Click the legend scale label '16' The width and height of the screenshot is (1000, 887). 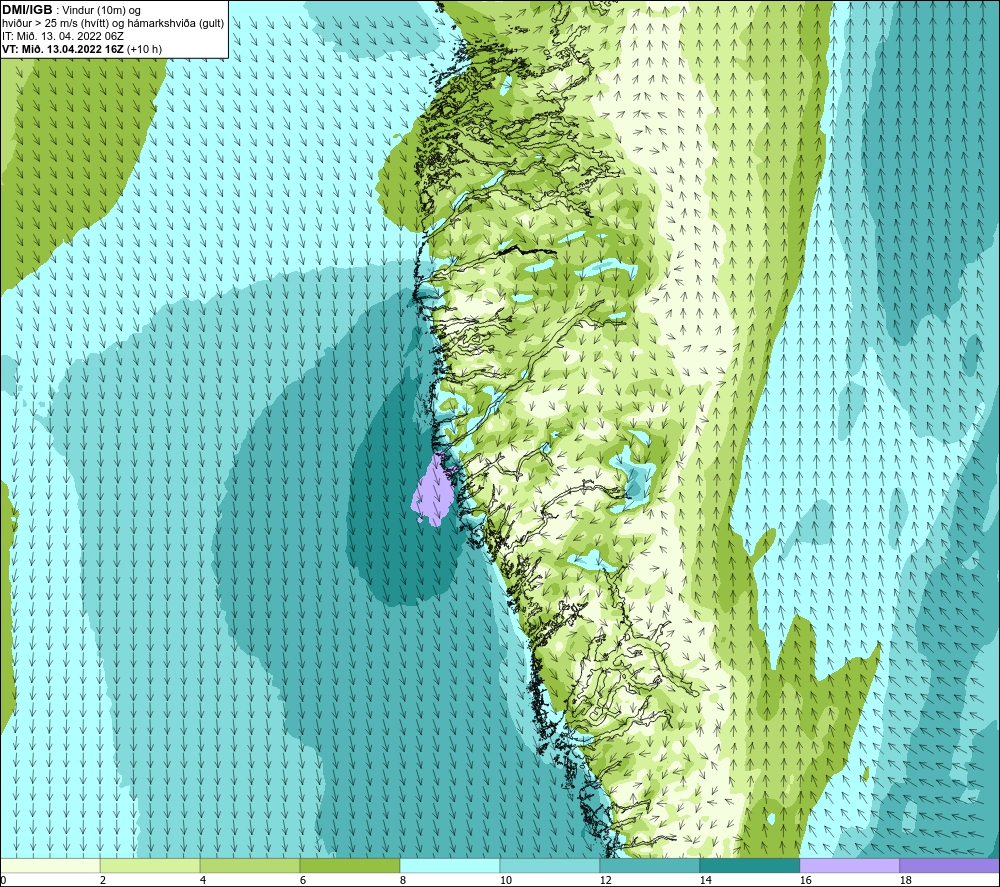(x=805, y=880)
